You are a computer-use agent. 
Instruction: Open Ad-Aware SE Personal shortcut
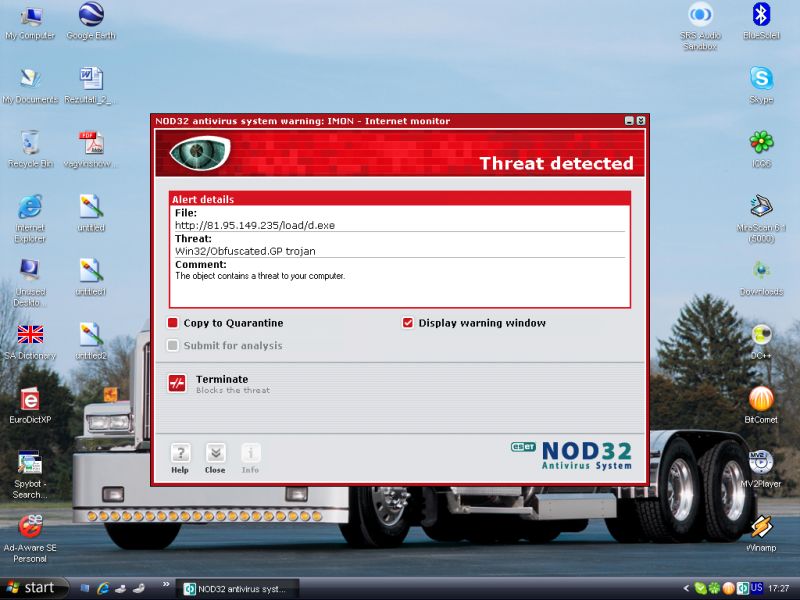click(30, 526)
